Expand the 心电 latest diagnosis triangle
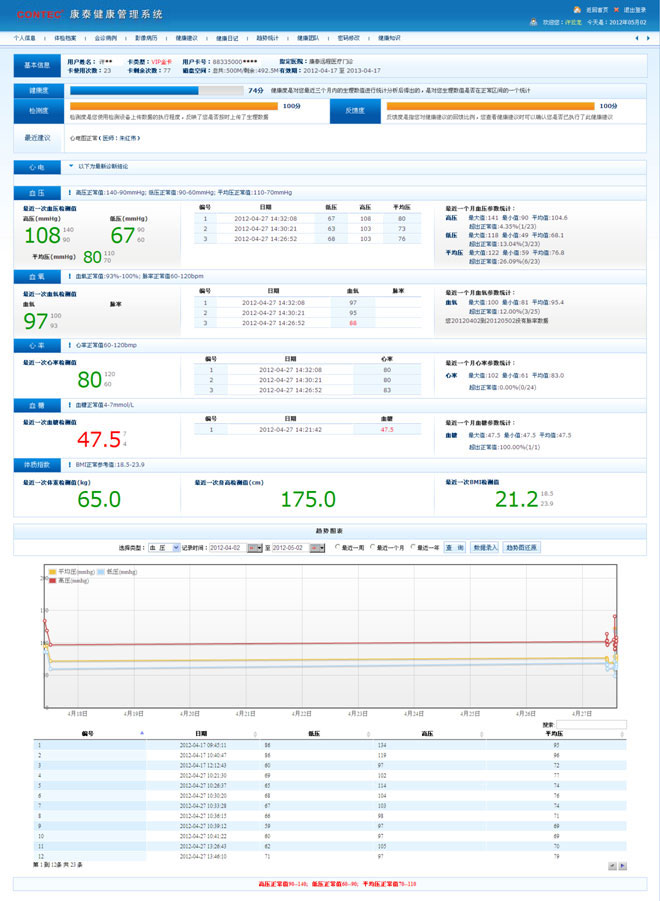660x901 pixels. (x=71, y=166)
